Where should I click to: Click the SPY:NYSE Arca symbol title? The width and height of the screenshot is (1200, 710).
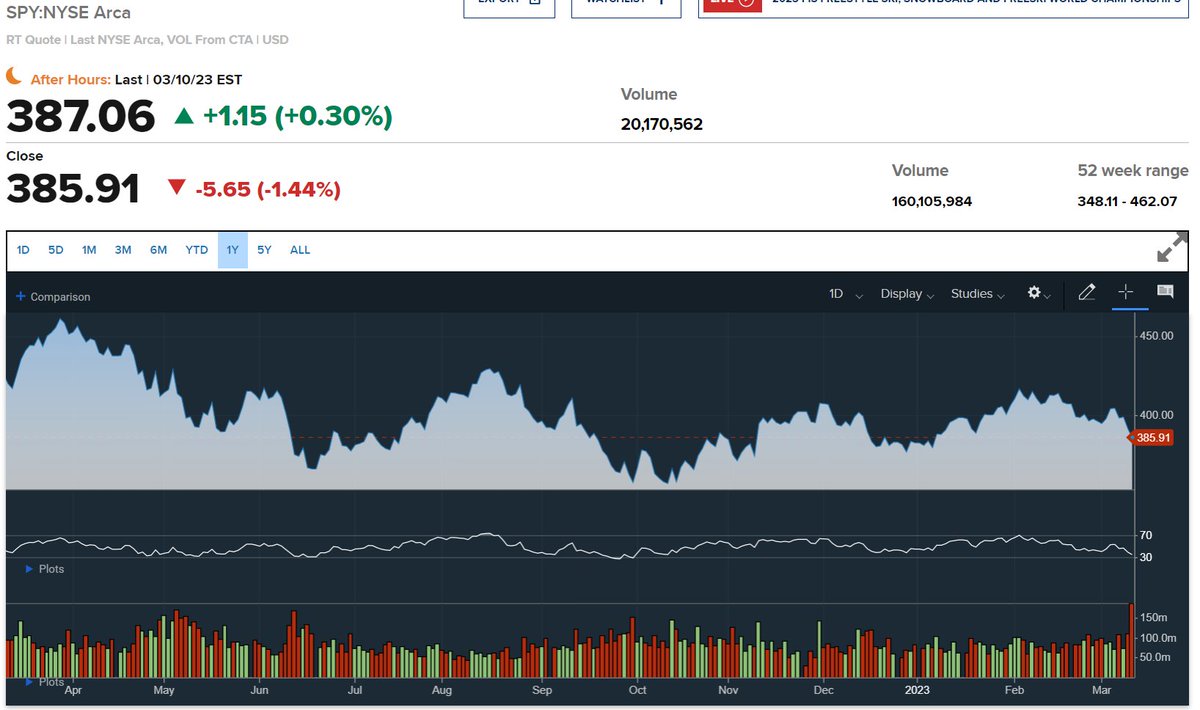[69, 13]
